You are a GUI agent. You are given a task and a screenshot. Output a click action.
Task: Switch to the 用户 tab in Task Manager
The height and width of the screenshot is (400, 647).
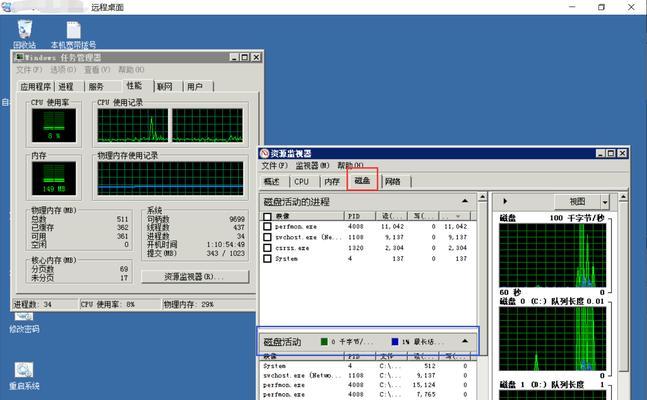pos(195,87)
